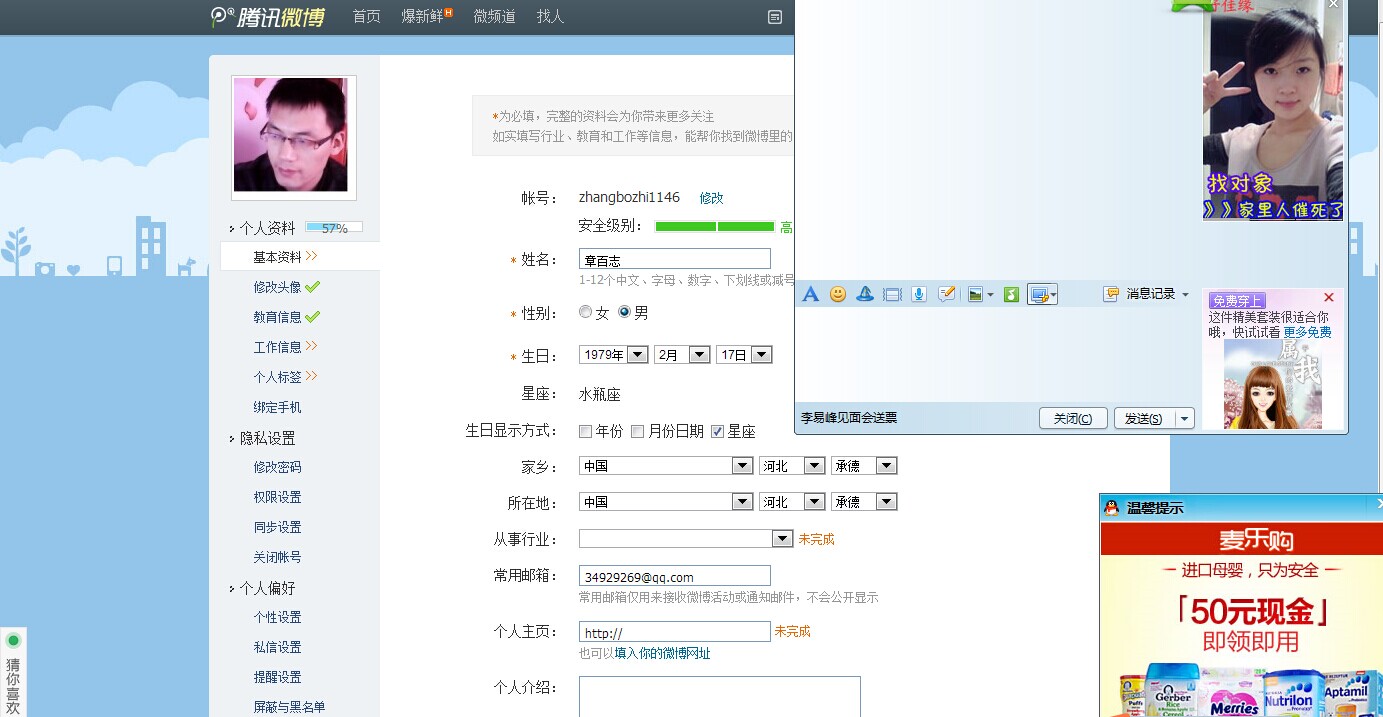The width and height of the screenshot is (1383, 717).
Task: Uncheck the 星座 display checkbox
Action: 717,432
